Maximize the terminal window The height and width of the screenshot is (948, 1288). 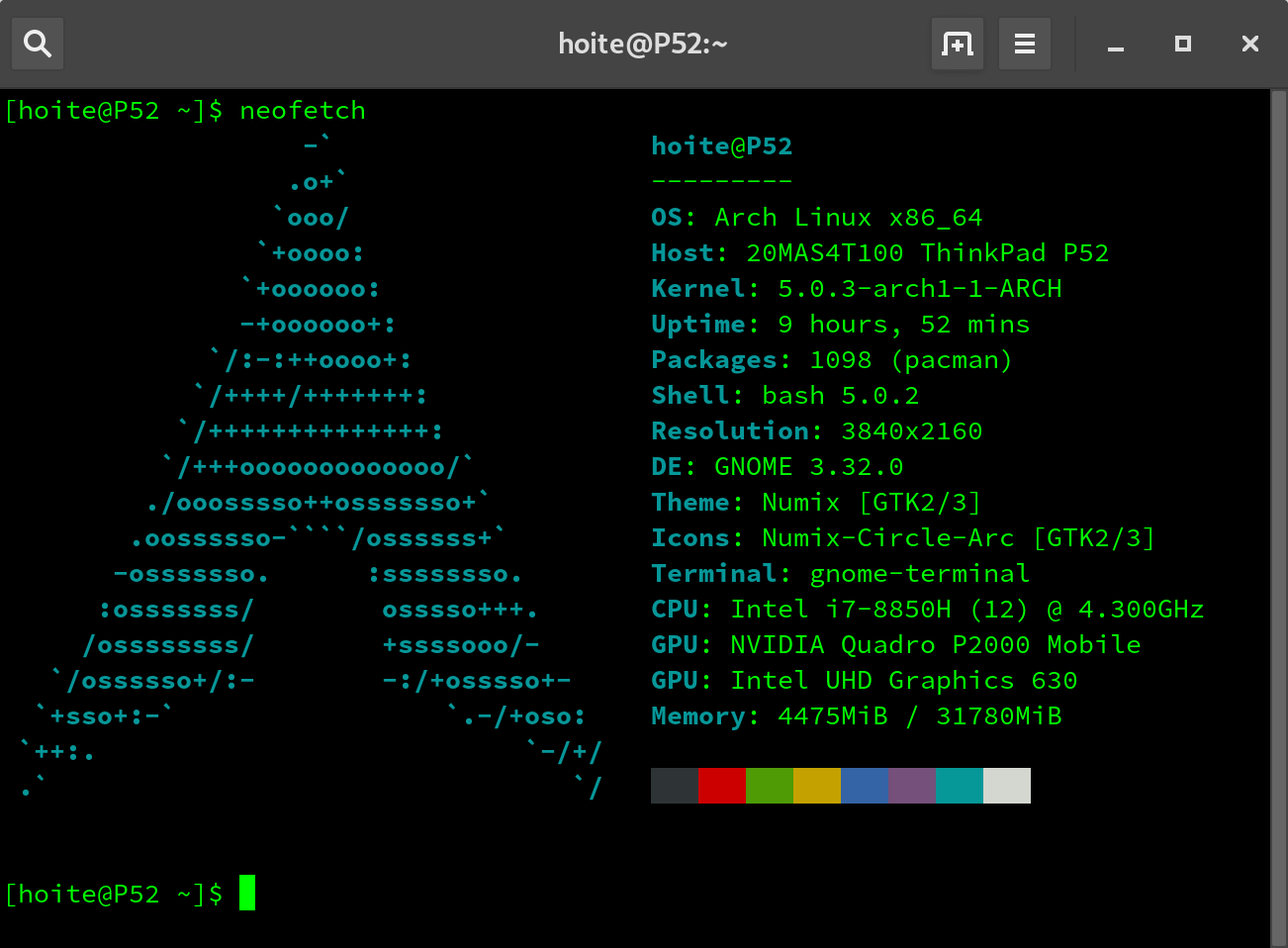pos(1183,44)
